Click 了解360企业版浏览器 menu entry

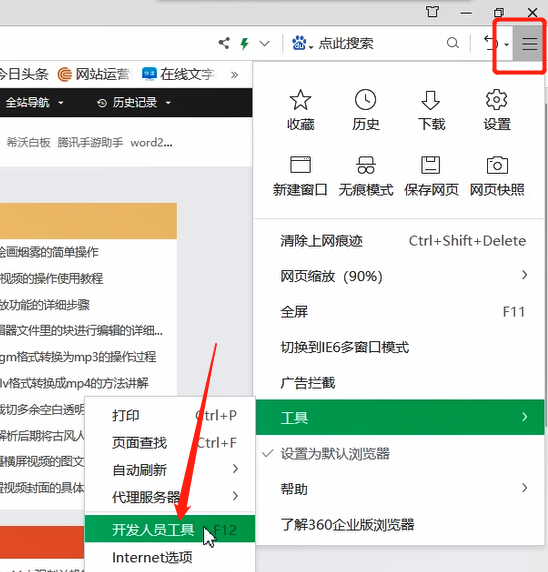(400, 524)
